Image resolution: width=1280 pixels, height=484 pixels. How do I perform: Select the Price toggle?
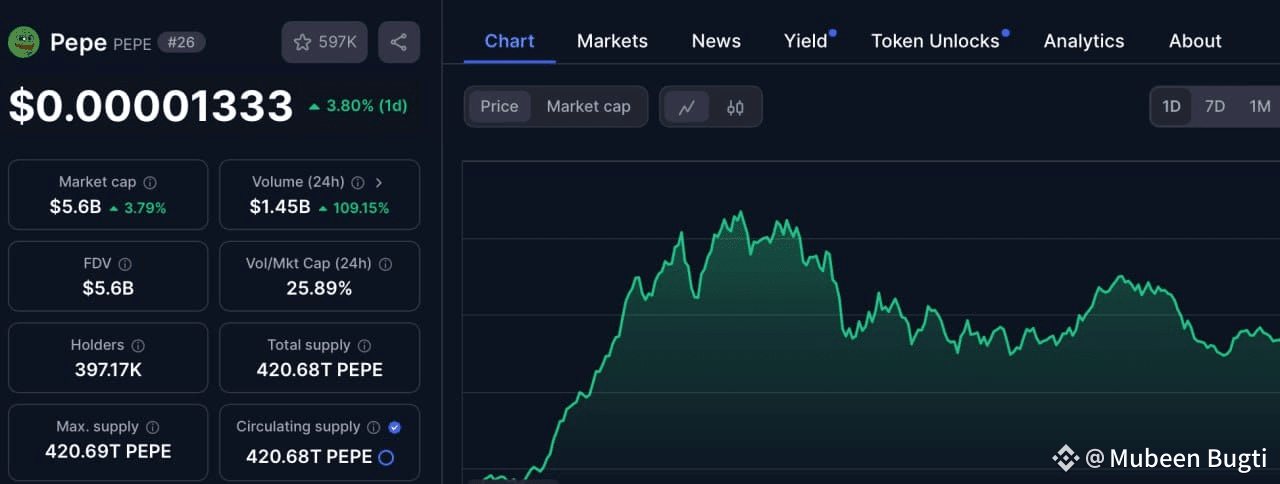click(499, 107)
